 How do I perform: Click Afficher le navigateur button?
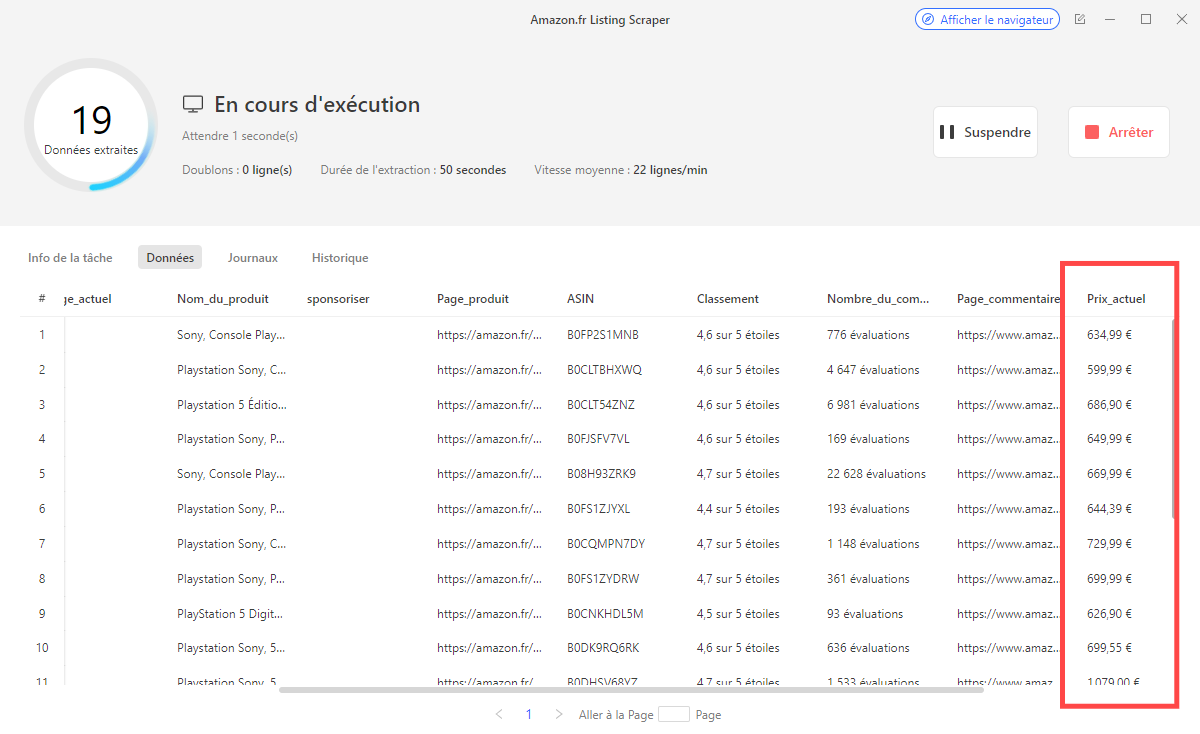[x=987, y=19]
